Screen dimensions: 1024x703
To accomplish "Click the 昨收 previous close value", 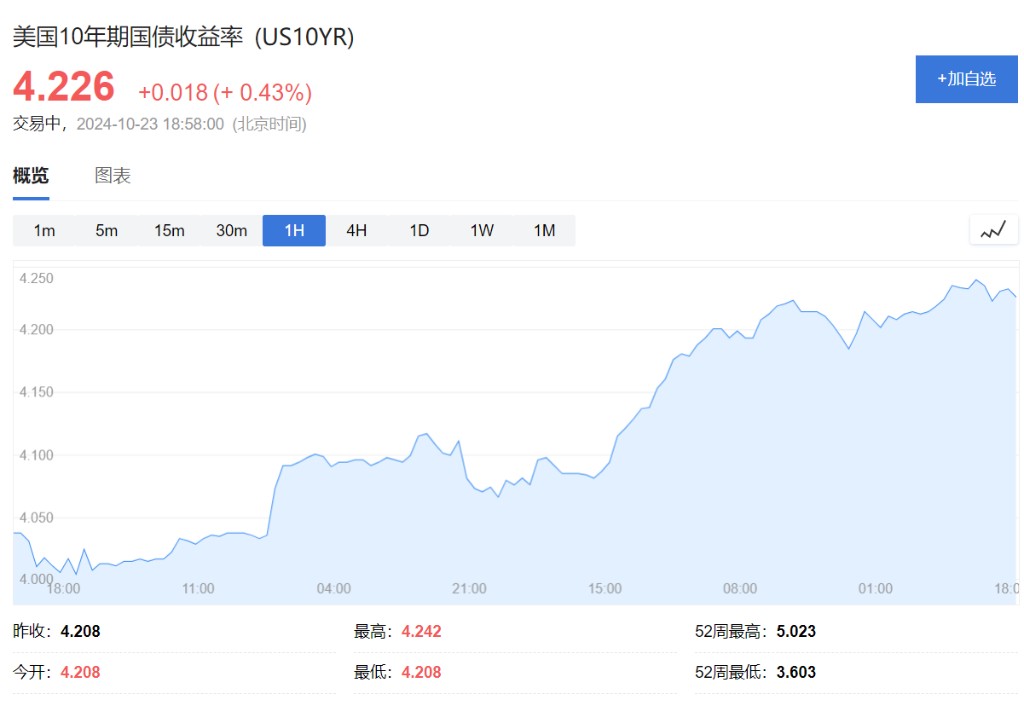I will pyautogui.click(x=80, y=632).
